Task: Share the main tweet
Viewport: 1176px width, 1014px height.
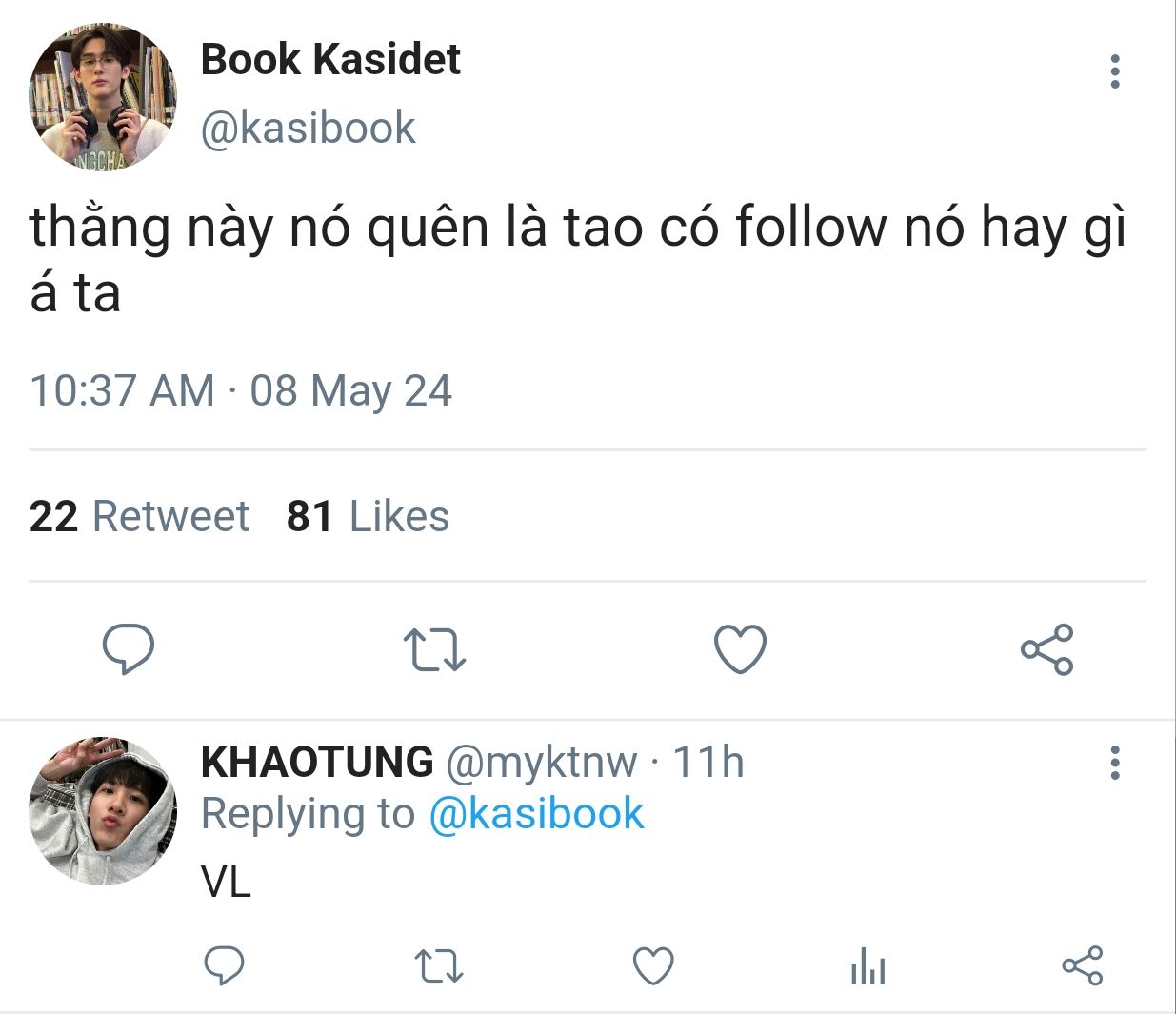Action: tap(1046, 649)
